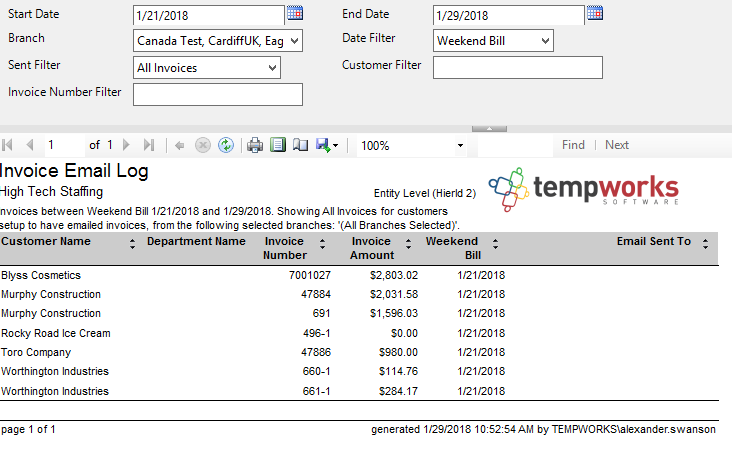Click the Find link
The image size is (732, 454).
coord(573,145)
